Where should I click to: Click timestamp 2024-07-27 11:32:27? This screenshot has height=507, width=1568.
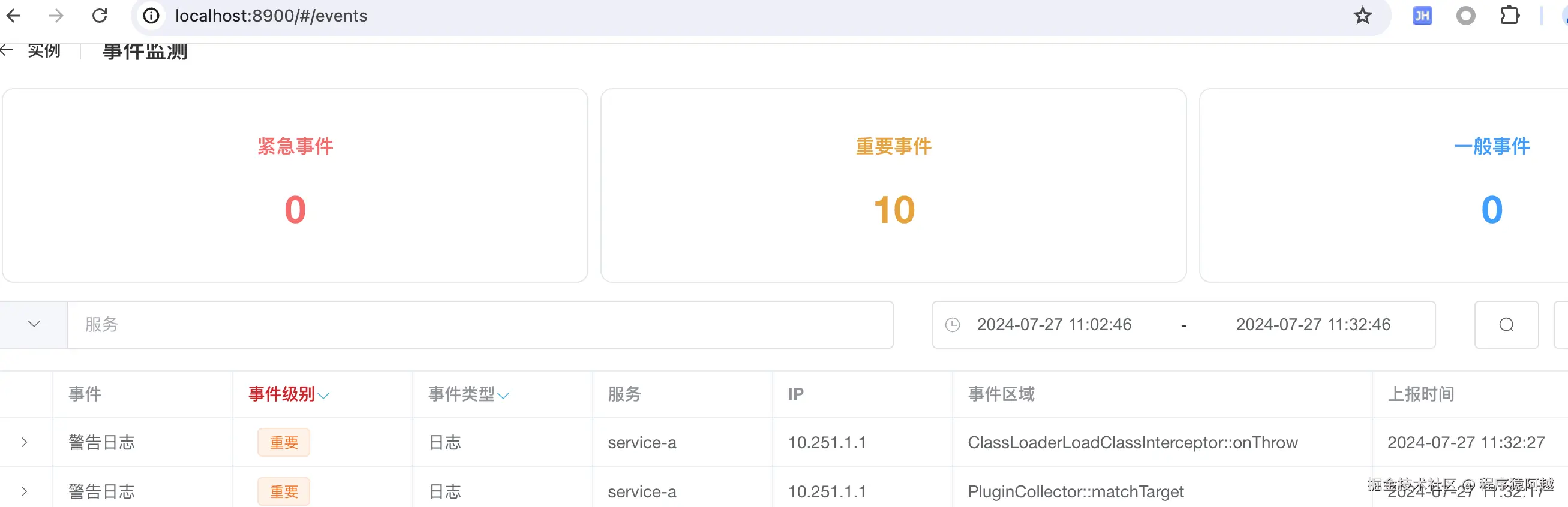(1466, 442)
